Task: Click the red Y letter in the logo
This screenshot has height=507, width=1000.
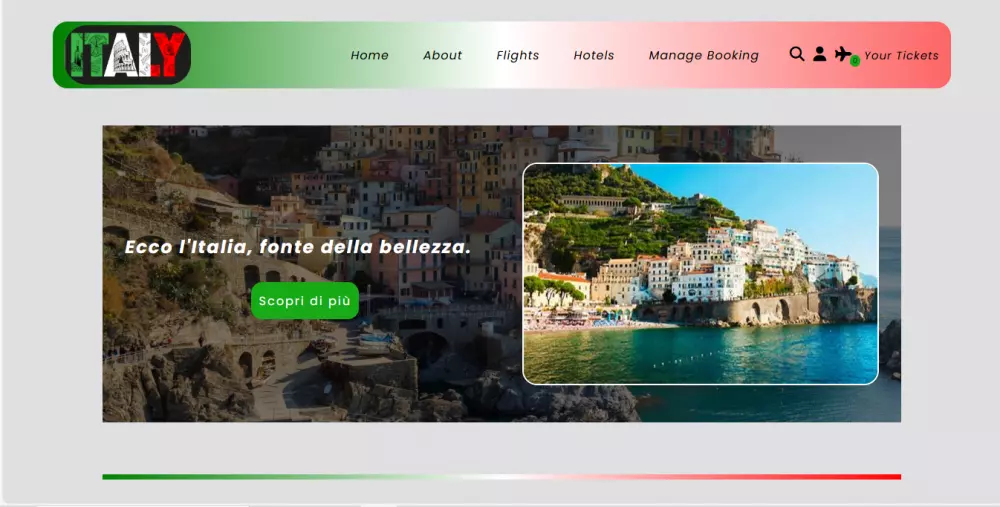Action: [170, 55]
